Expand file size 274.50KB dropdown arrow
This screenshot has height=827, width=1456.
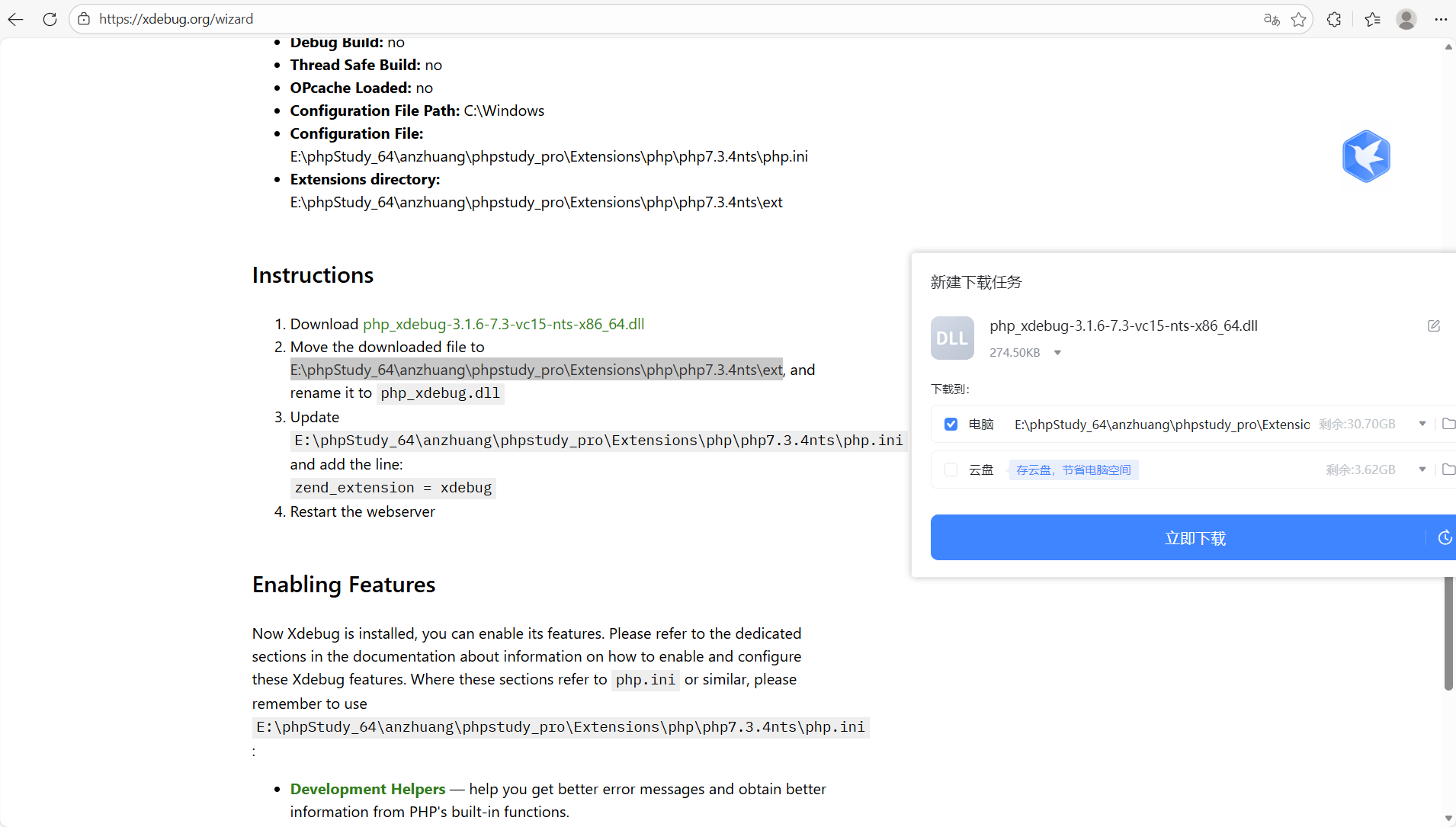tap(1057, 352)
